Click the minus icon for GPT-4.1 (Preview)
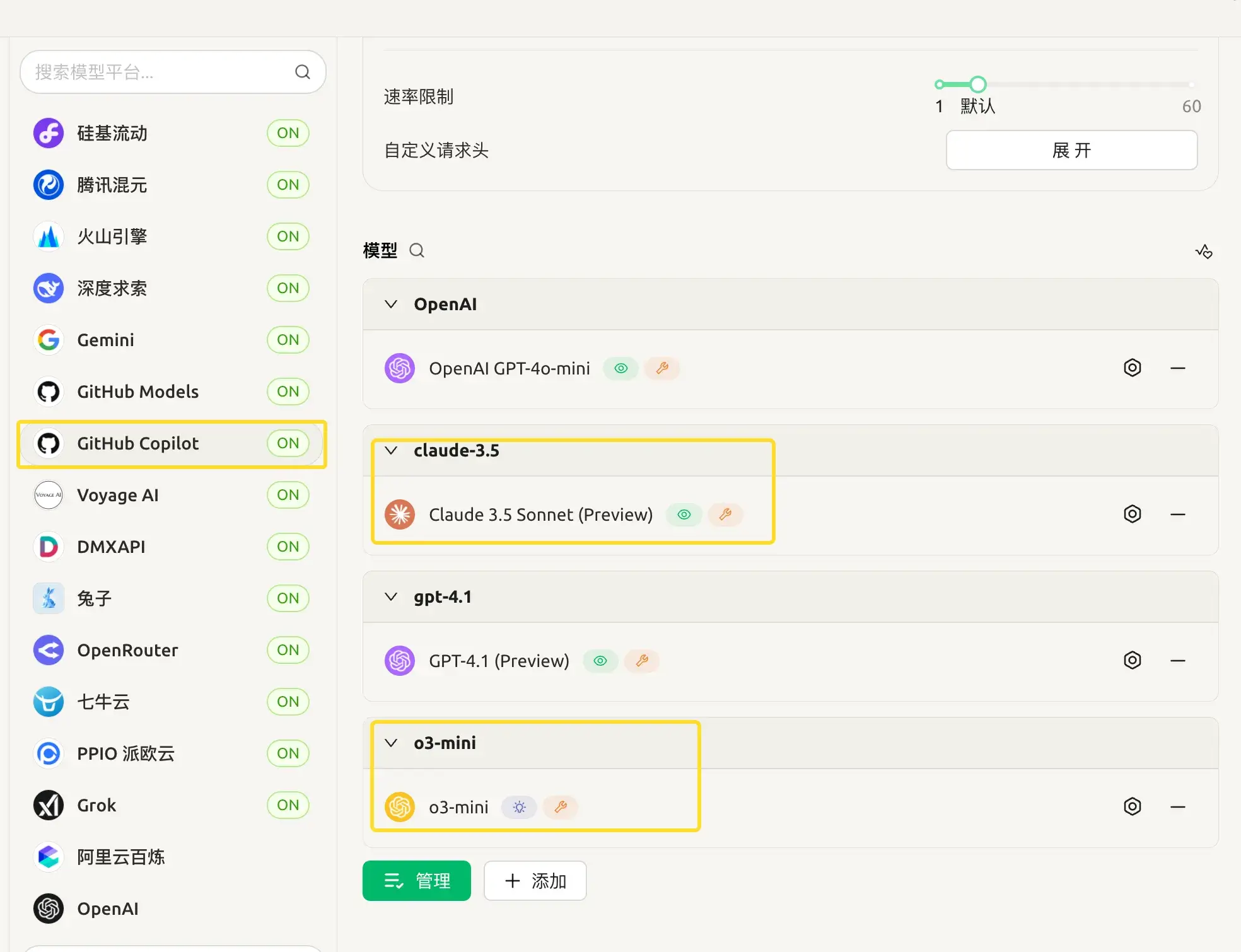The width and height of the screenshot is (1241, 952). click(x=1177, y=661)
